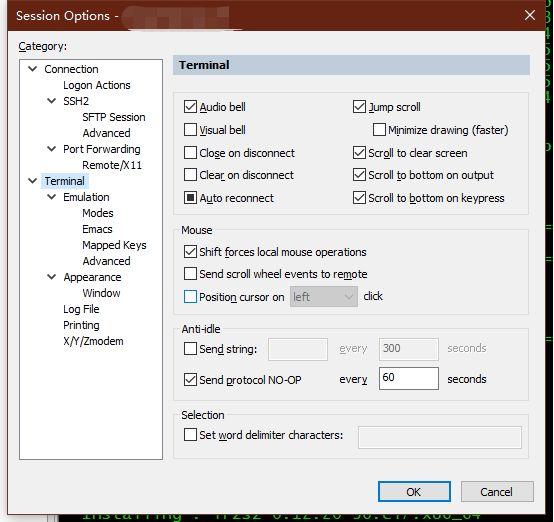The height and width of the screenshot is (522, 554).
Task: Enable Close on disconnect
Action: (x=190, y=153)
